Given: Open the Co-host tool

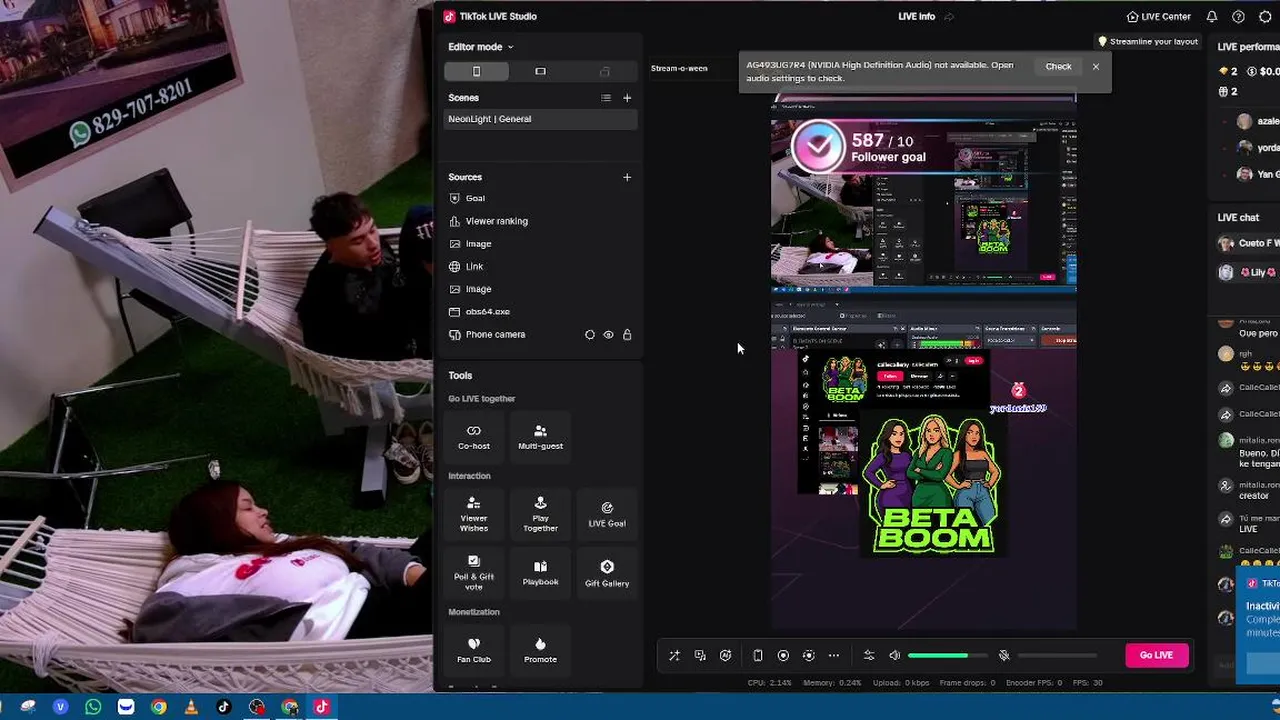Looking at the screenshot, I should tap(474, 436).
